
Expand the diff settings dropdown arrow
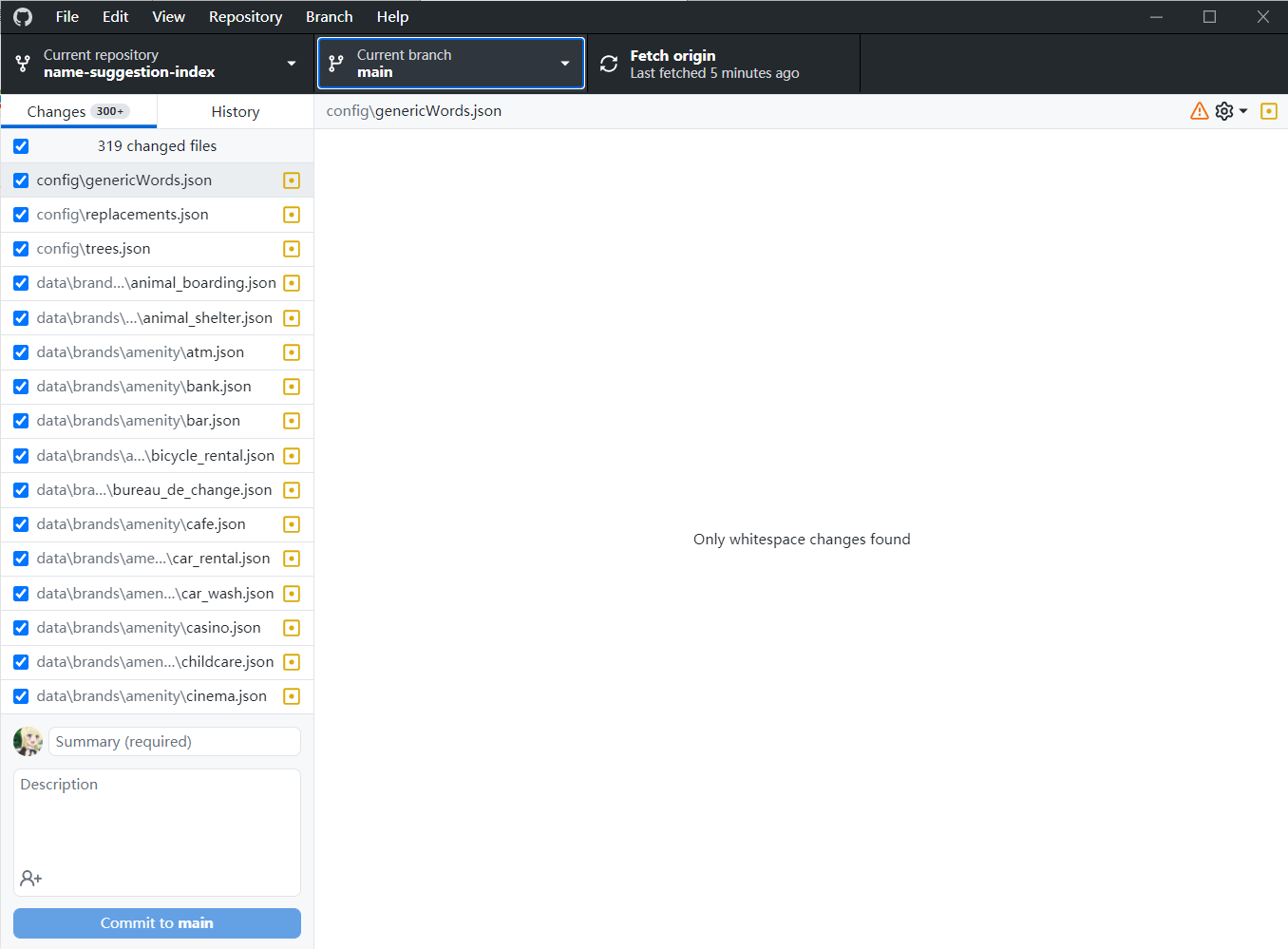(1241, 111)
